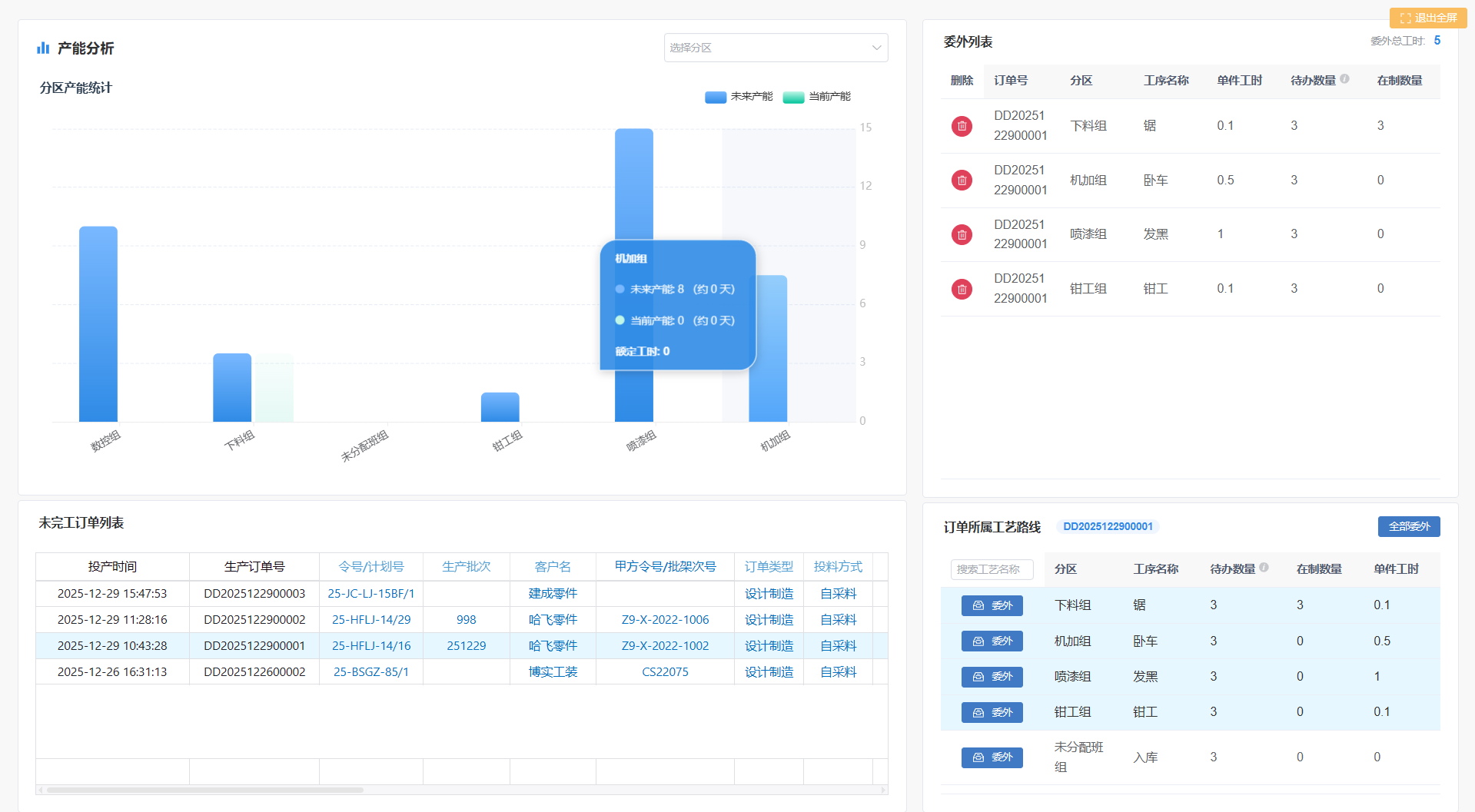Sort by 客户名 column header
The height and width of the screenshot is (812, 1475).
[553, 567]
